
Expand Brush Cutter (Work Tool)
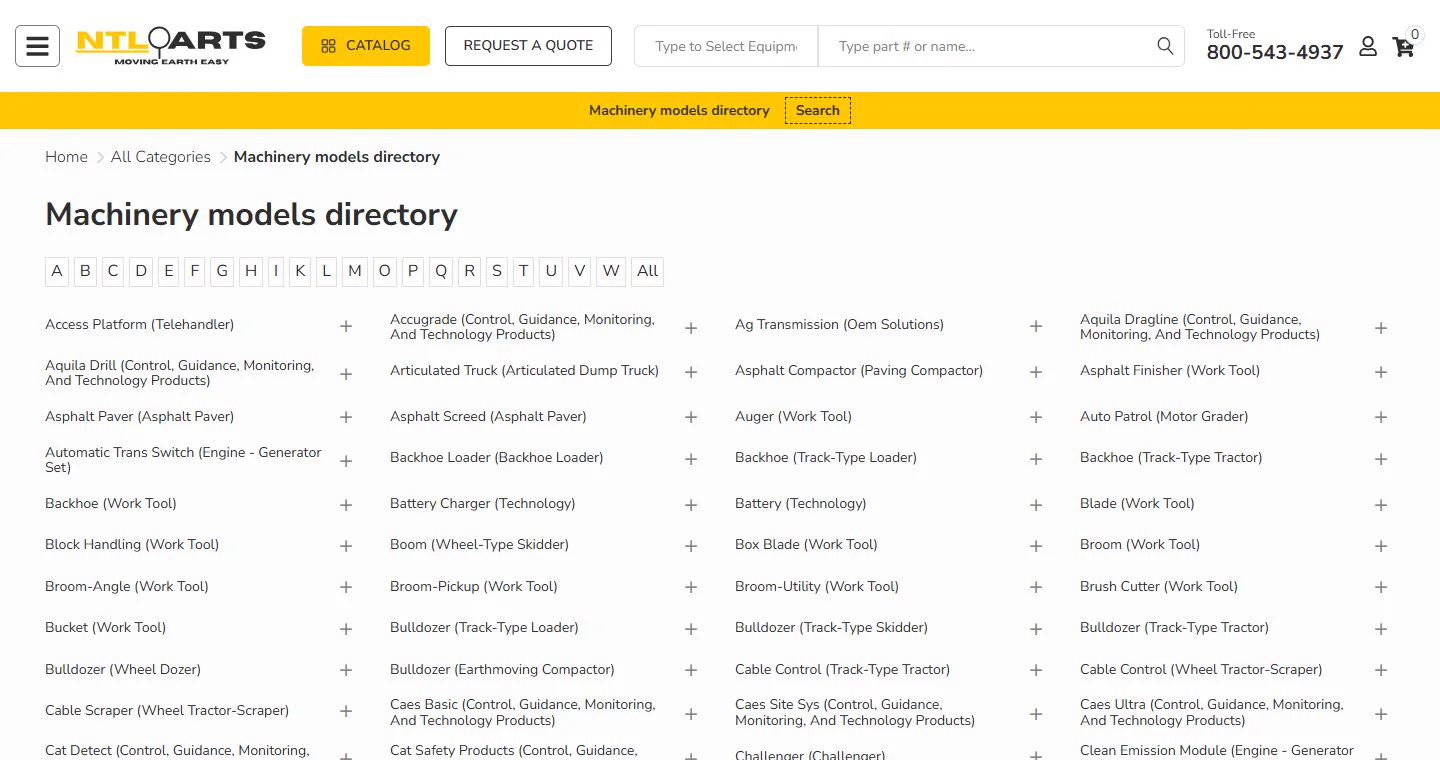pyautogui.click(x=1381, y=588)
